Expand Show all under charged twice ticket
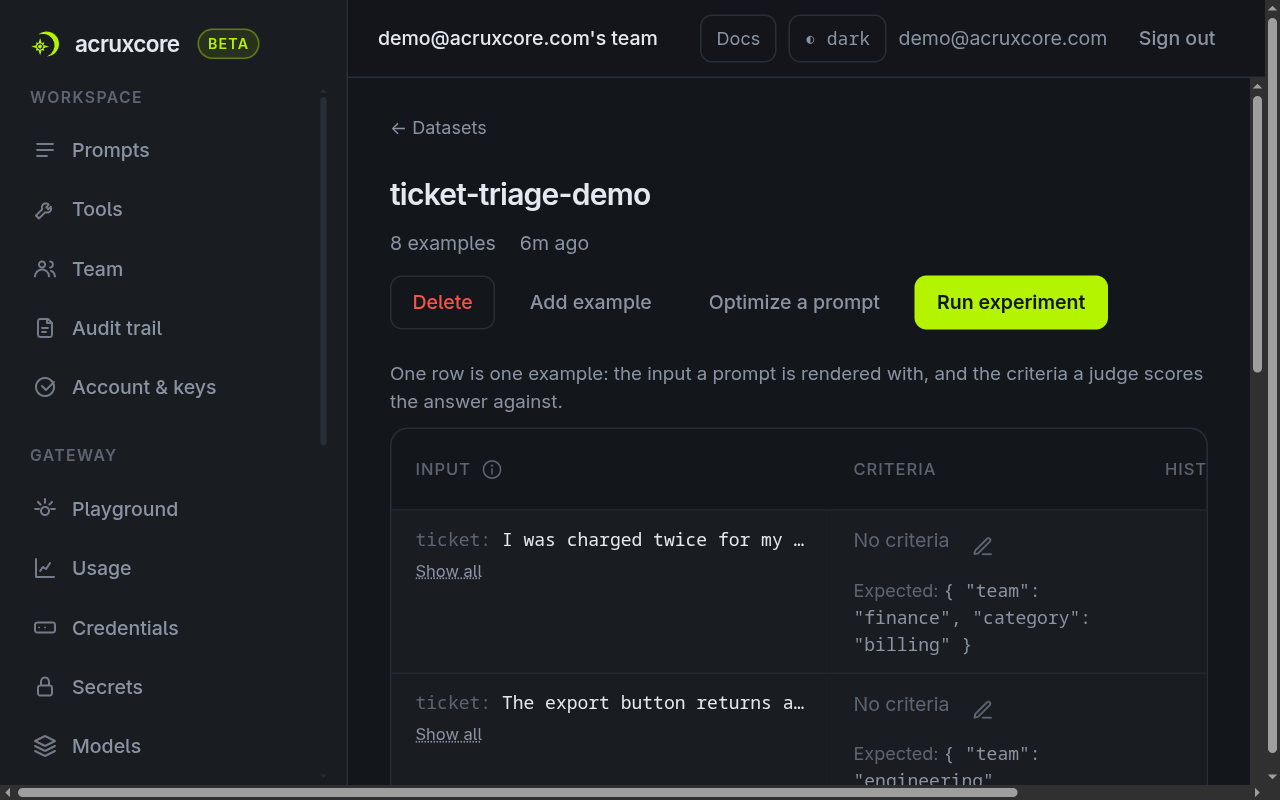The height and width of the screenshot is (800, 1280). click(x=449, y=571)
